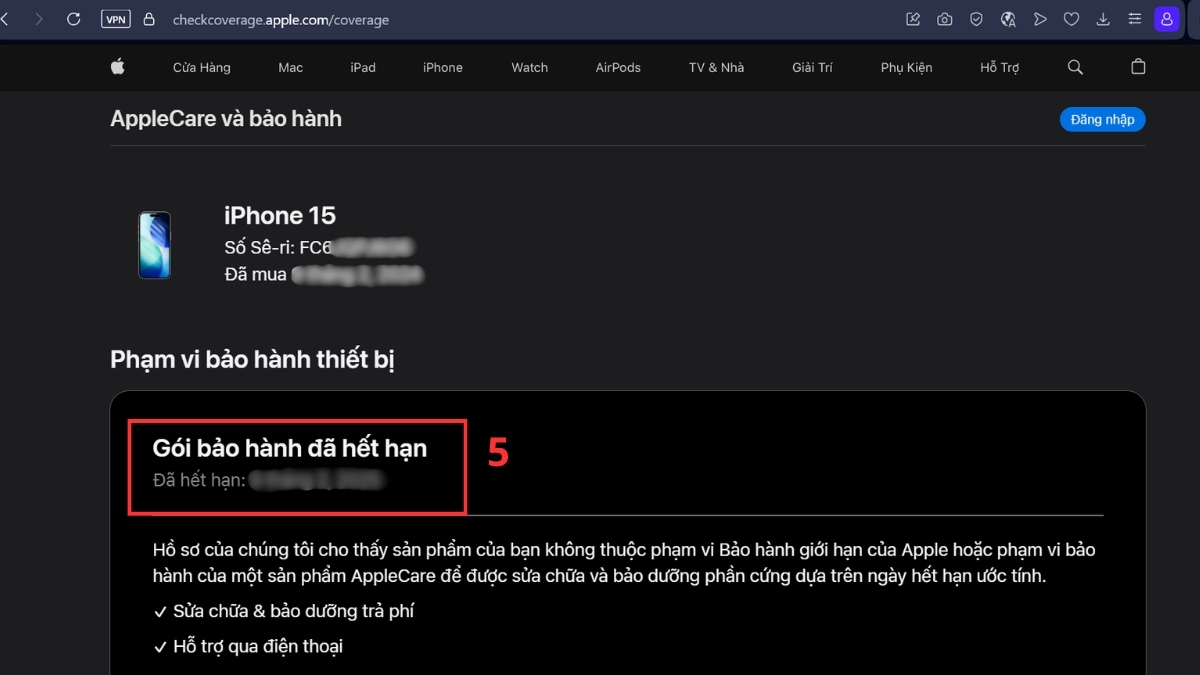Open the Giải Trí menu item
The height and width of the screenshot is (675, 1200).
pyautogui.click(x=812, y=68)
